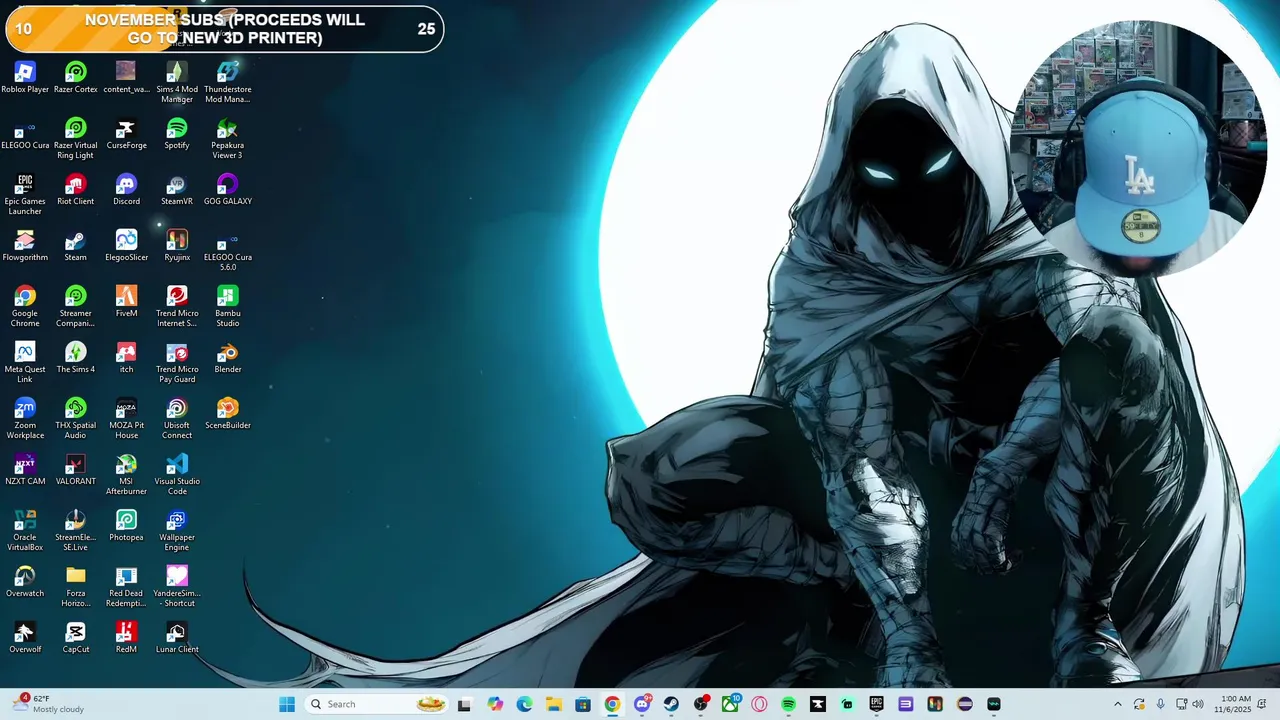Open the itch desktop shortcut
Screen dimensions: 1280x720
(x=126, y=358)
